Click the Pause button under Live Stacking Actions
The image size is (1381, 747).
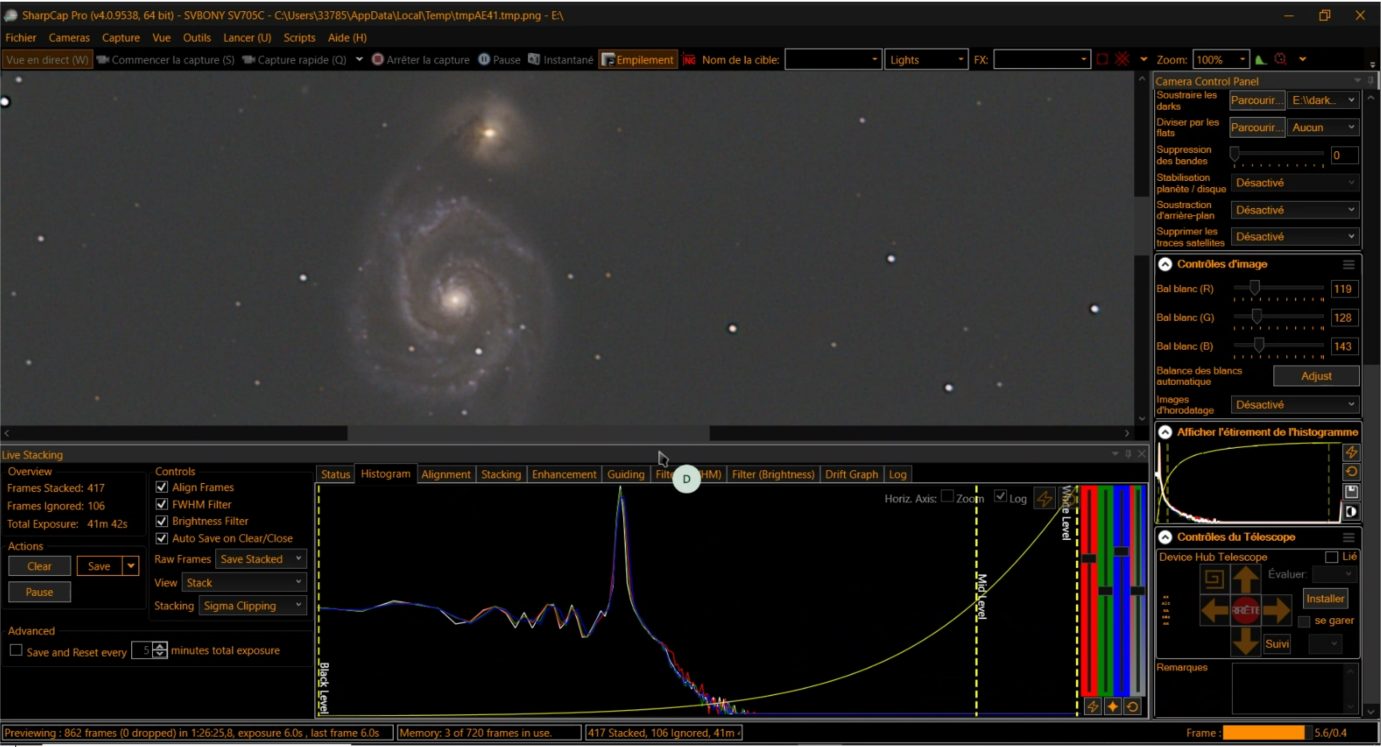click(39, 592)
